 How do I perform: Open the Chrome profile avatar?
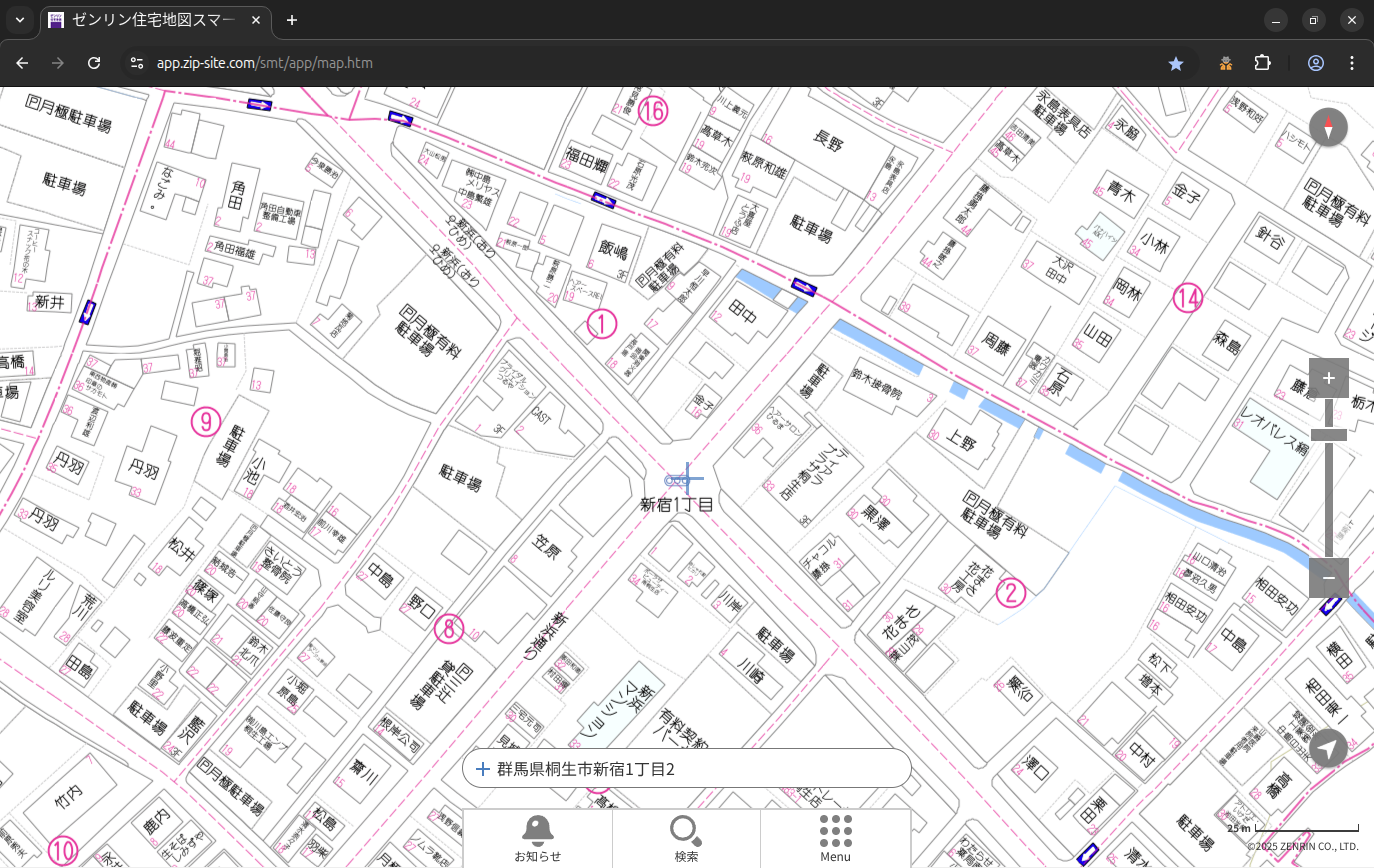point(1316,63)
